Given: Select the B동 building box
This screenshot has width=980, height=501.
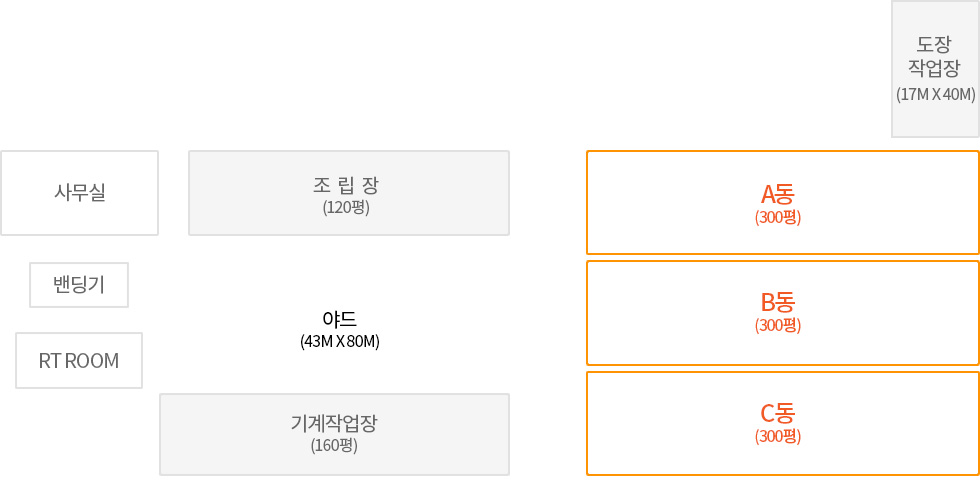Looking at the screenshot, I should (782, 313).
